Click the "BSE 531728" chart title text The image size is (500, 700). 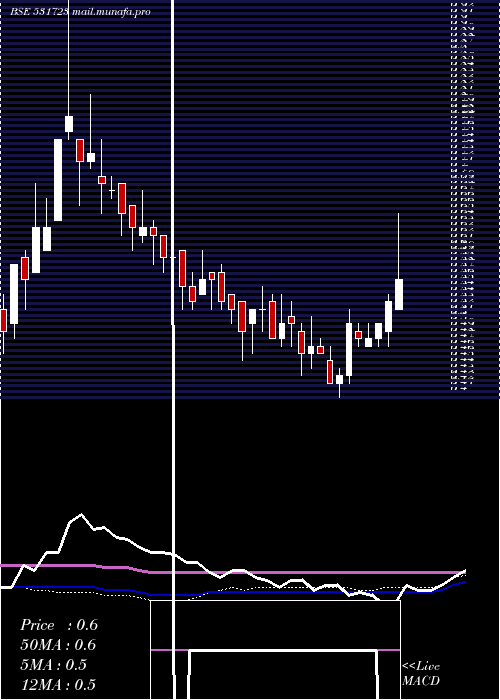click(39, 12)
